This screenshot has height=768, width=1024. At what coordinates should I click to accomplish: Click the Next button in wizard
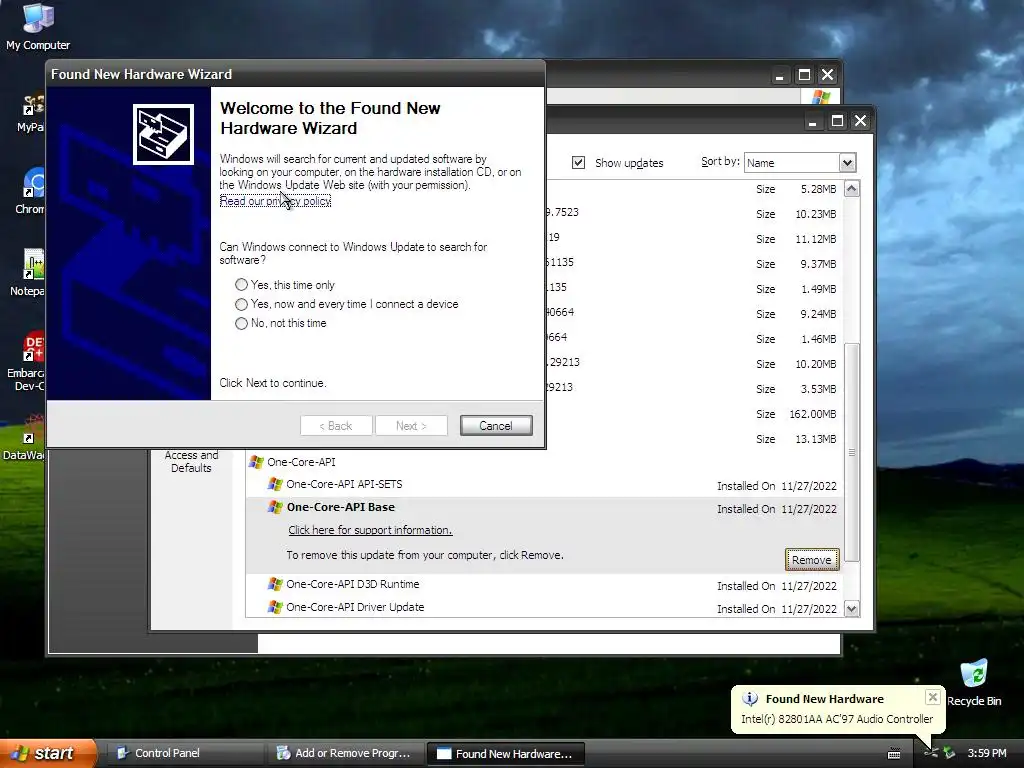point(411,426)
